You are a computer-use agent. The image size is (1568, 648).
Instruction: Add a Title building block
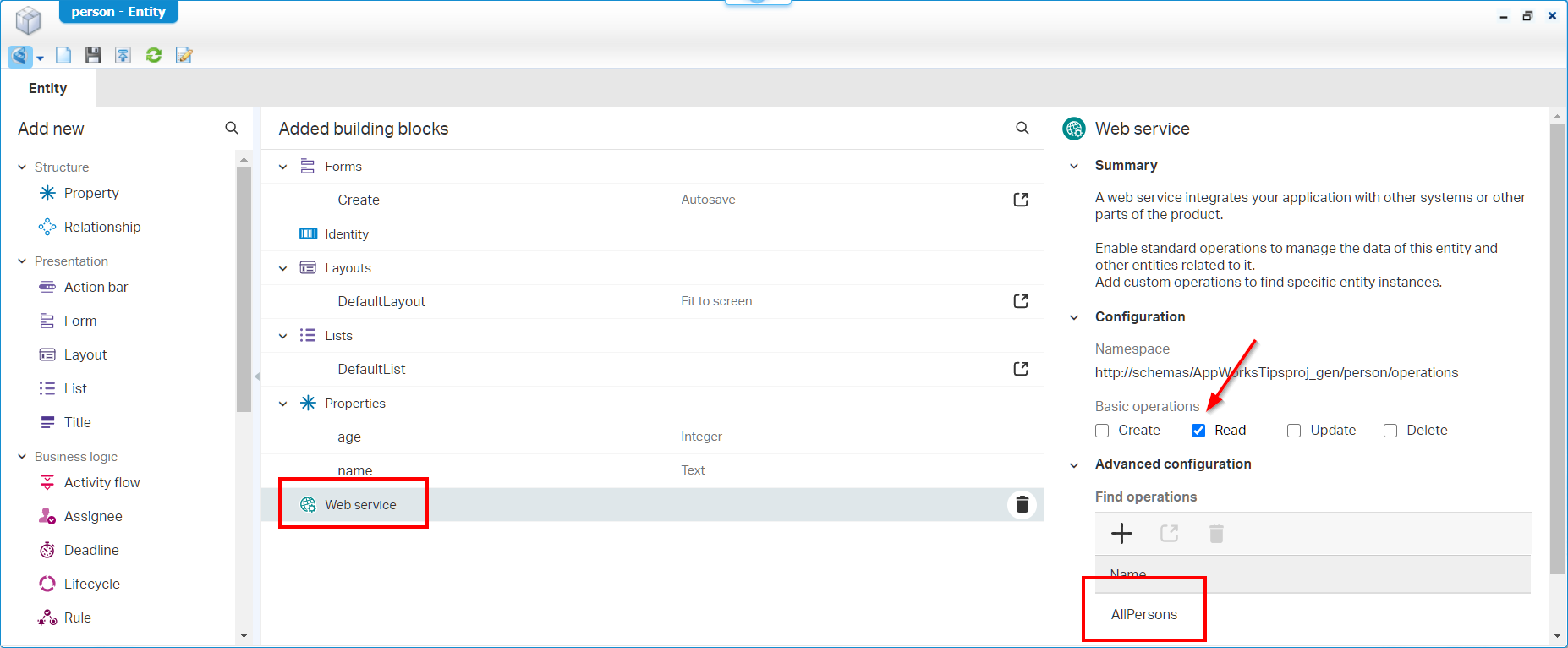pyautogui.click(x=77, y=422)
